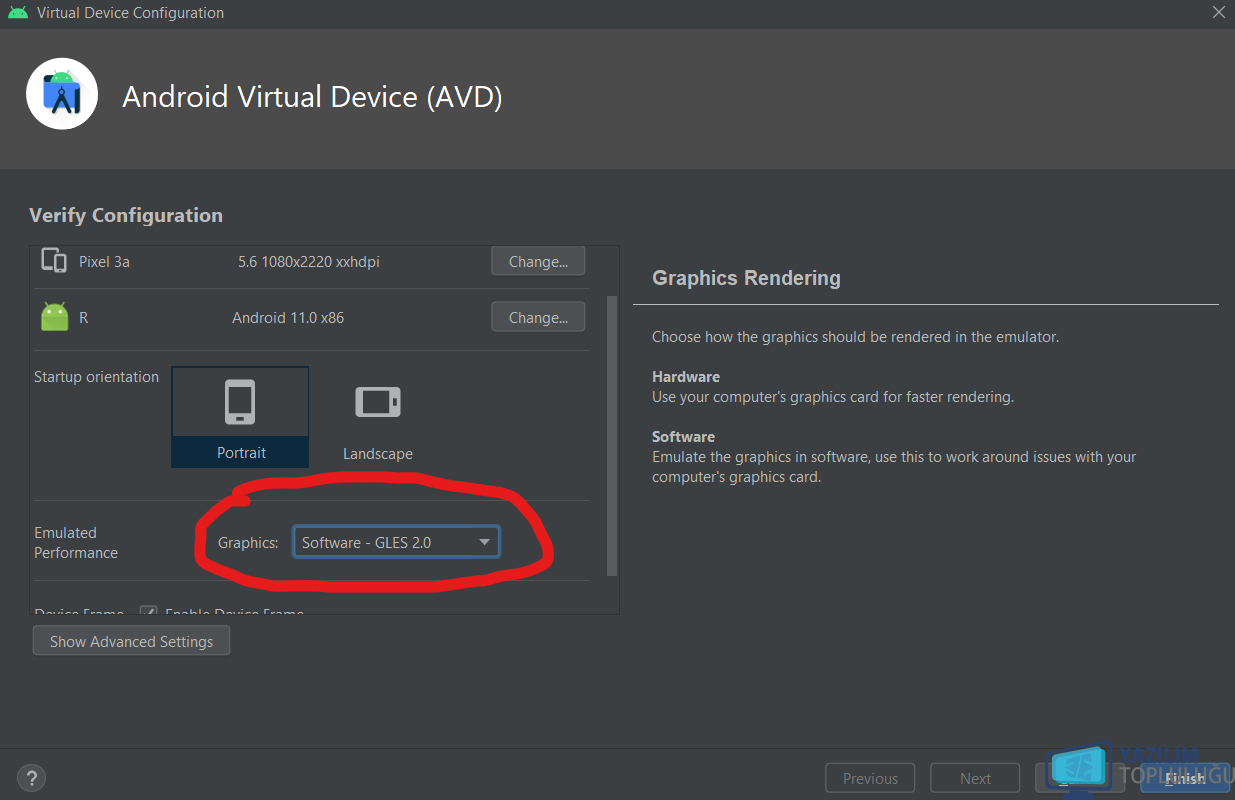Click the 'Android 11.0 x86' text
This screenshot has height=800, width=1235.
[288, 317]
